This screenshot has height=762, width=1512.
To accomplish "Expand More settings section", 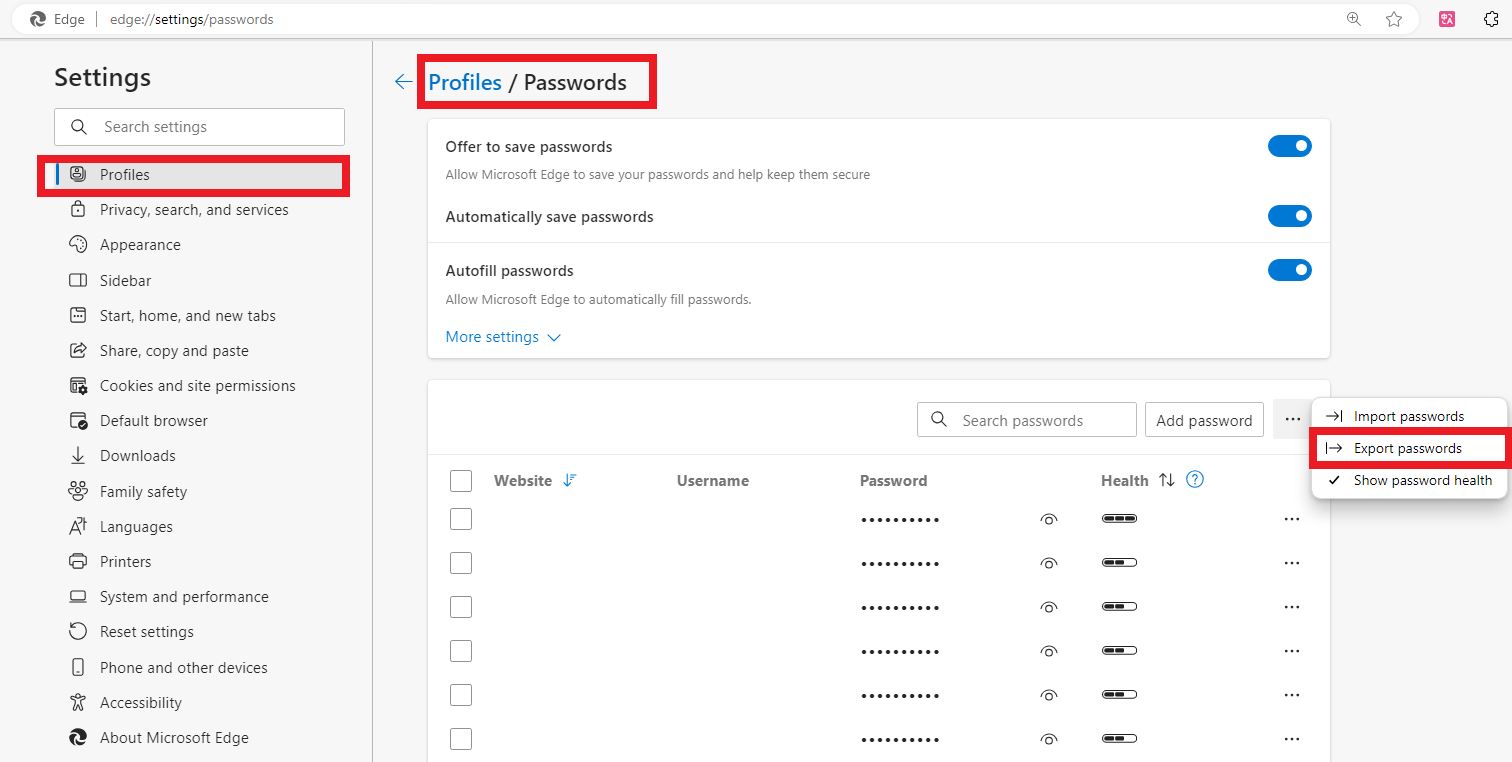I will (x=503, y=337).
